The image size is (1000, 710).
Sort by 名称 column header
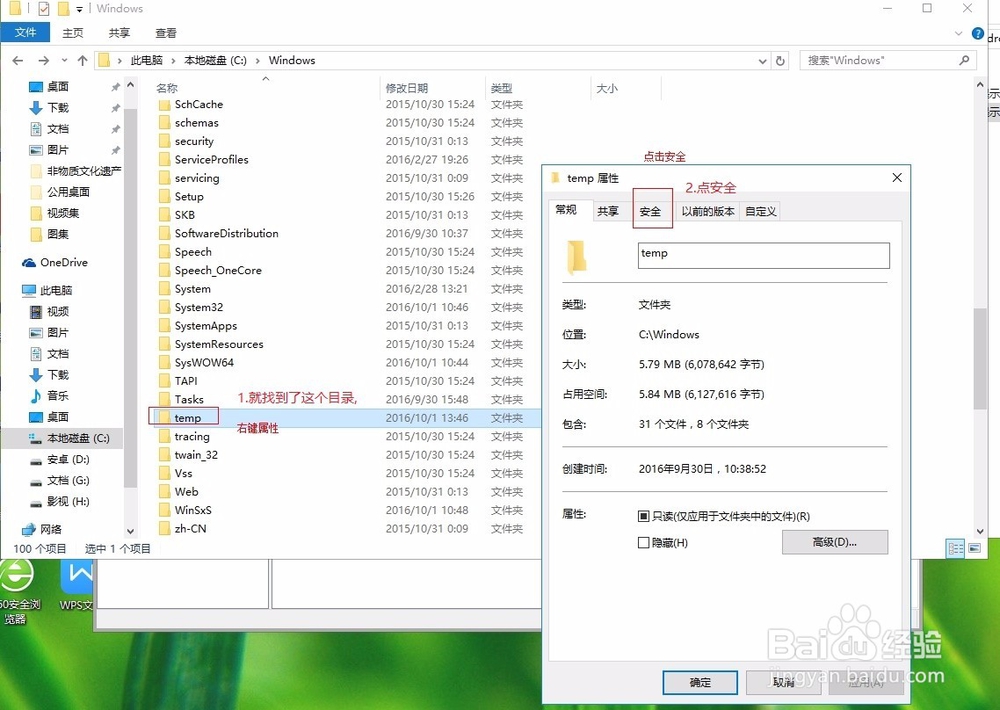pyautogui.click(x=167, y=88)
